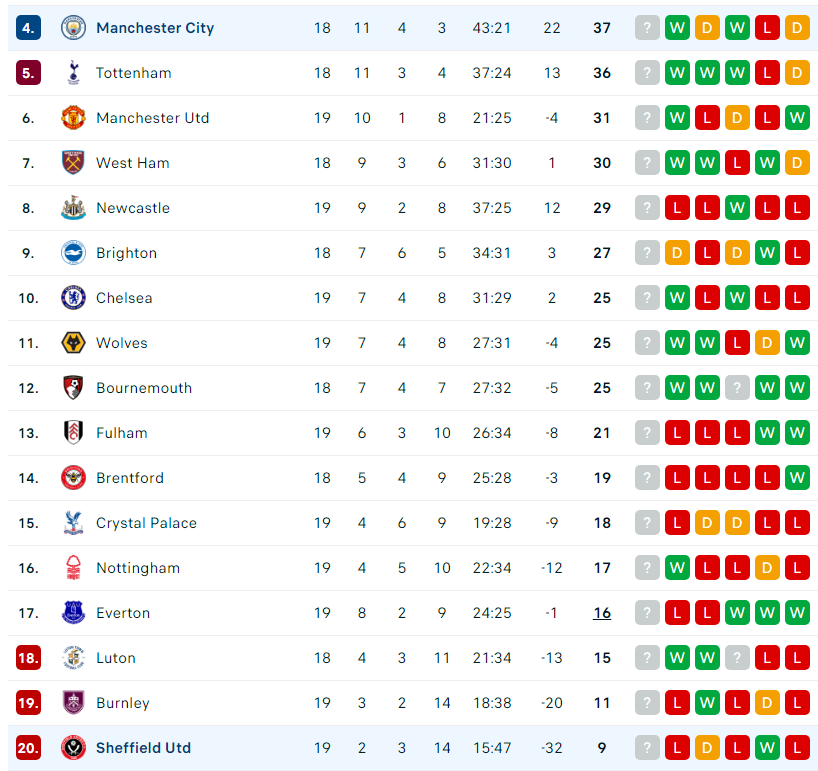This screenshot has width=818, height=771.
Task: Open the West Ham team link
Action: (133, 163)
